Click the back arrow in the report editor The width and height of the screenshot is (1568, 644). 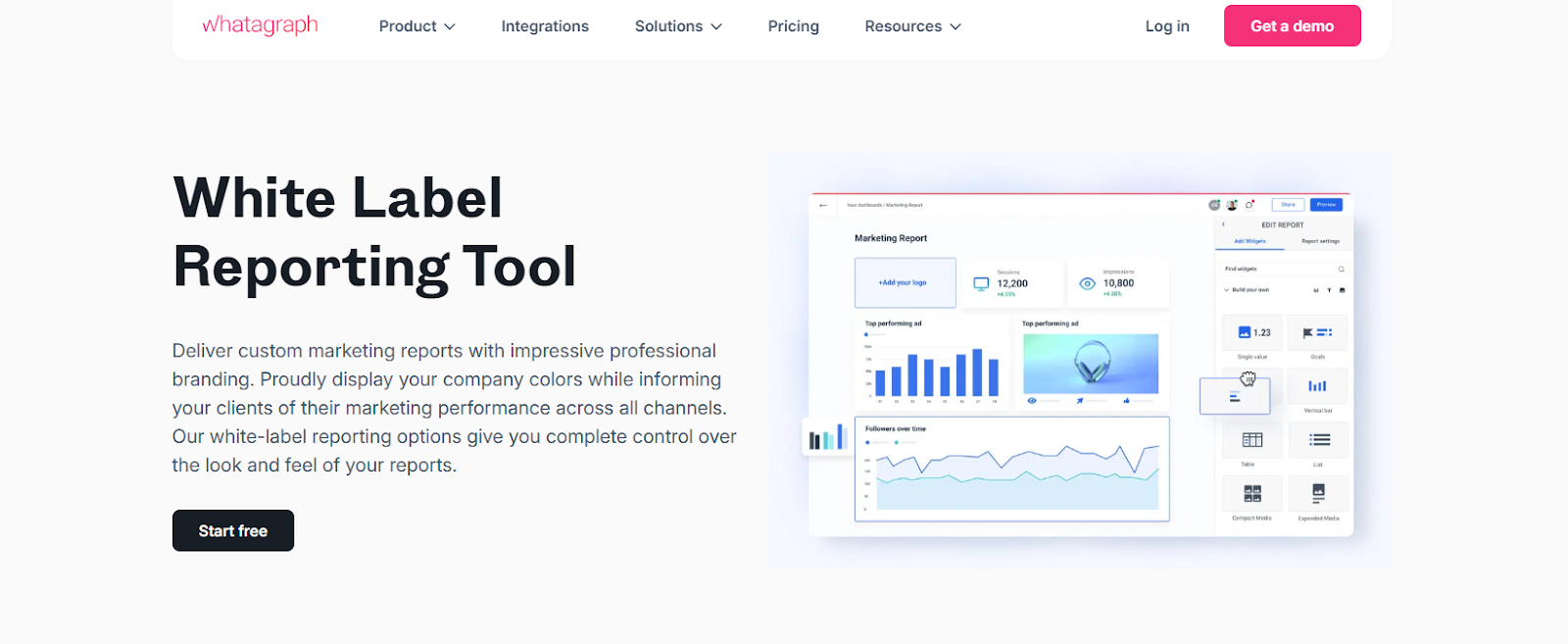tap(823, 205)
